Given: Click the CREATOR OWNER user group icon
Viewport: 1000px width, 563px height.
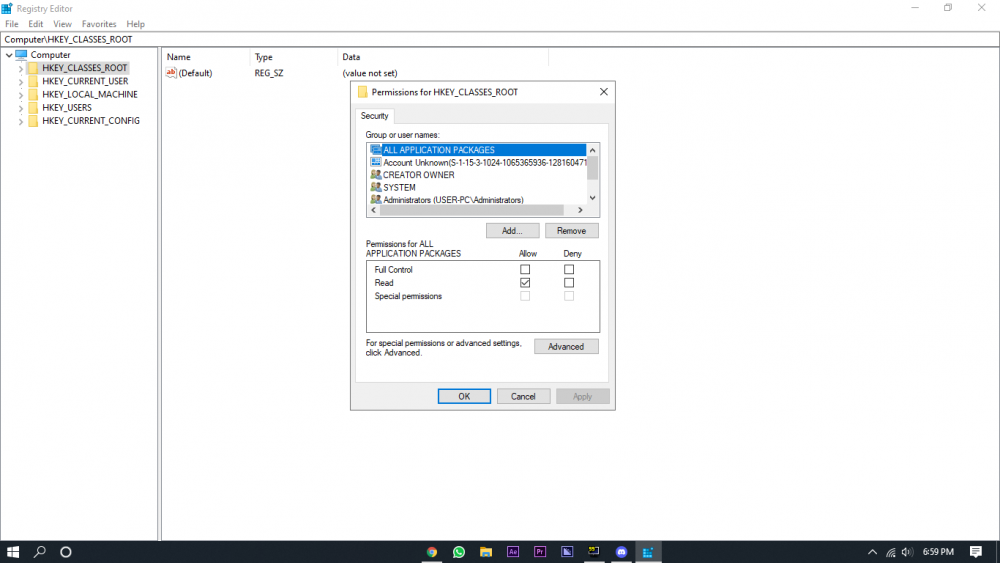Looking at the screenshot, I should click(x=376, y=175).
